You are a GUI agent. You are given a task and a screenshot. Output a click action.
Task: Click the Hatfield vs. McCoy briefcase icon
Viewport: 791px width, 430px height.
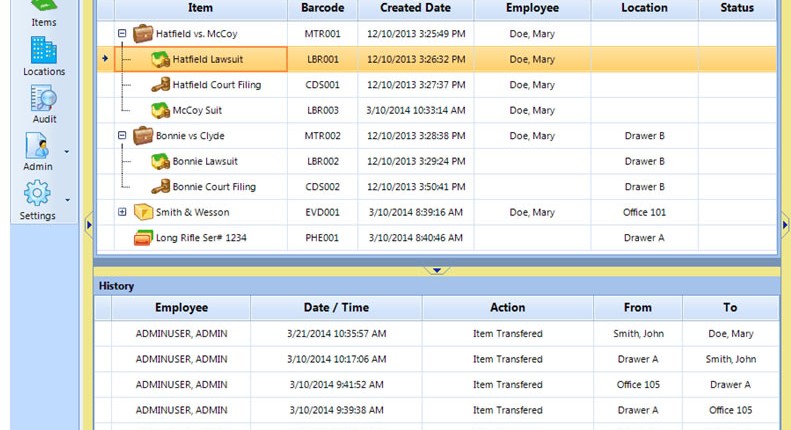click(x=143, y=34)
